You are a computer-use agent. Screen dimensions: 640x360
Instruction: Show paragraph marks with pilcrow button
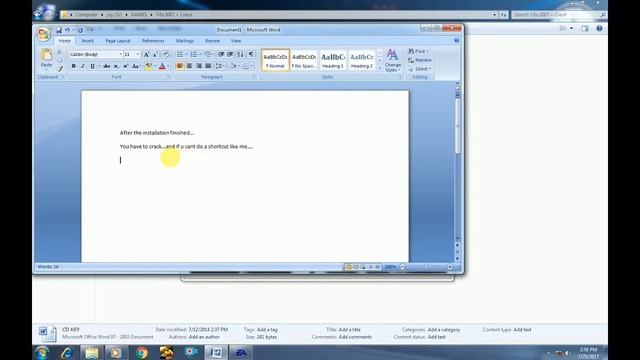pos(251,54)
